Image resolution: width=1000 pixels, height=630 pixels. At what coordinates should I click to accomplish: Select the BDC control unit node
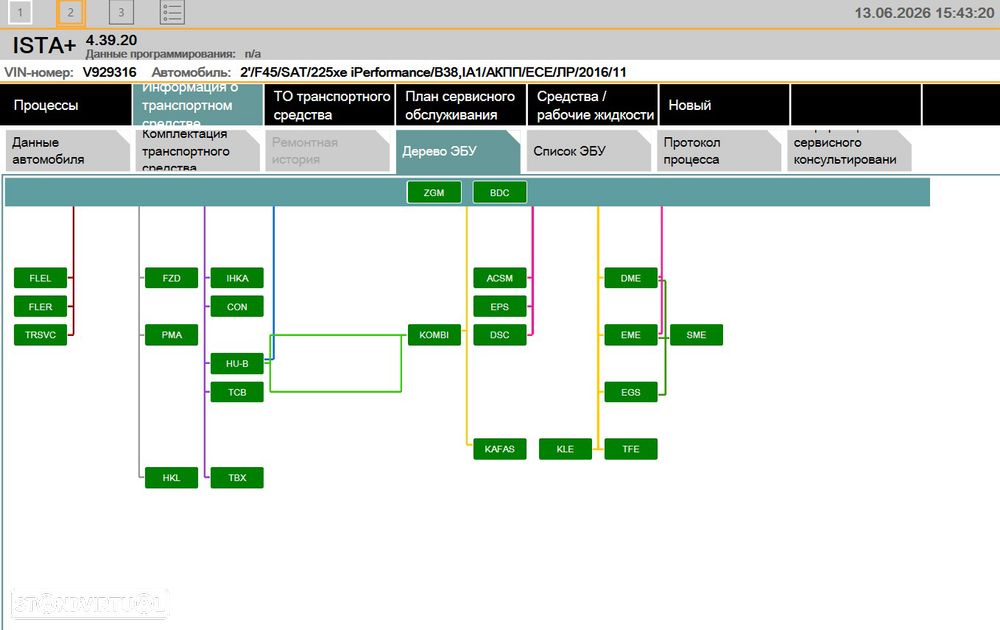(x=499, y=193)
